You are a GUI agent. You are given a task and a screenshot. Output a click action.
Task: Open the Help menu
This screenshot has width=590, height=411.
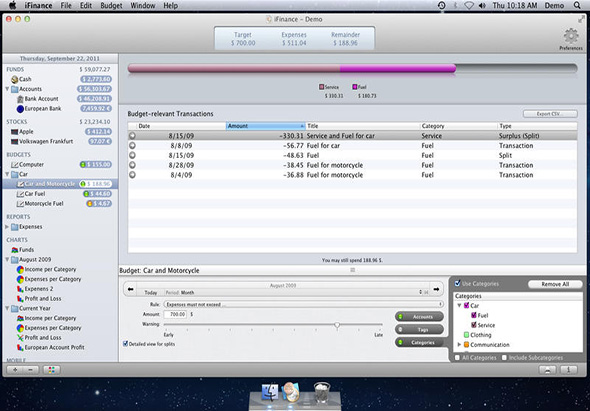[x=170, y=6]
